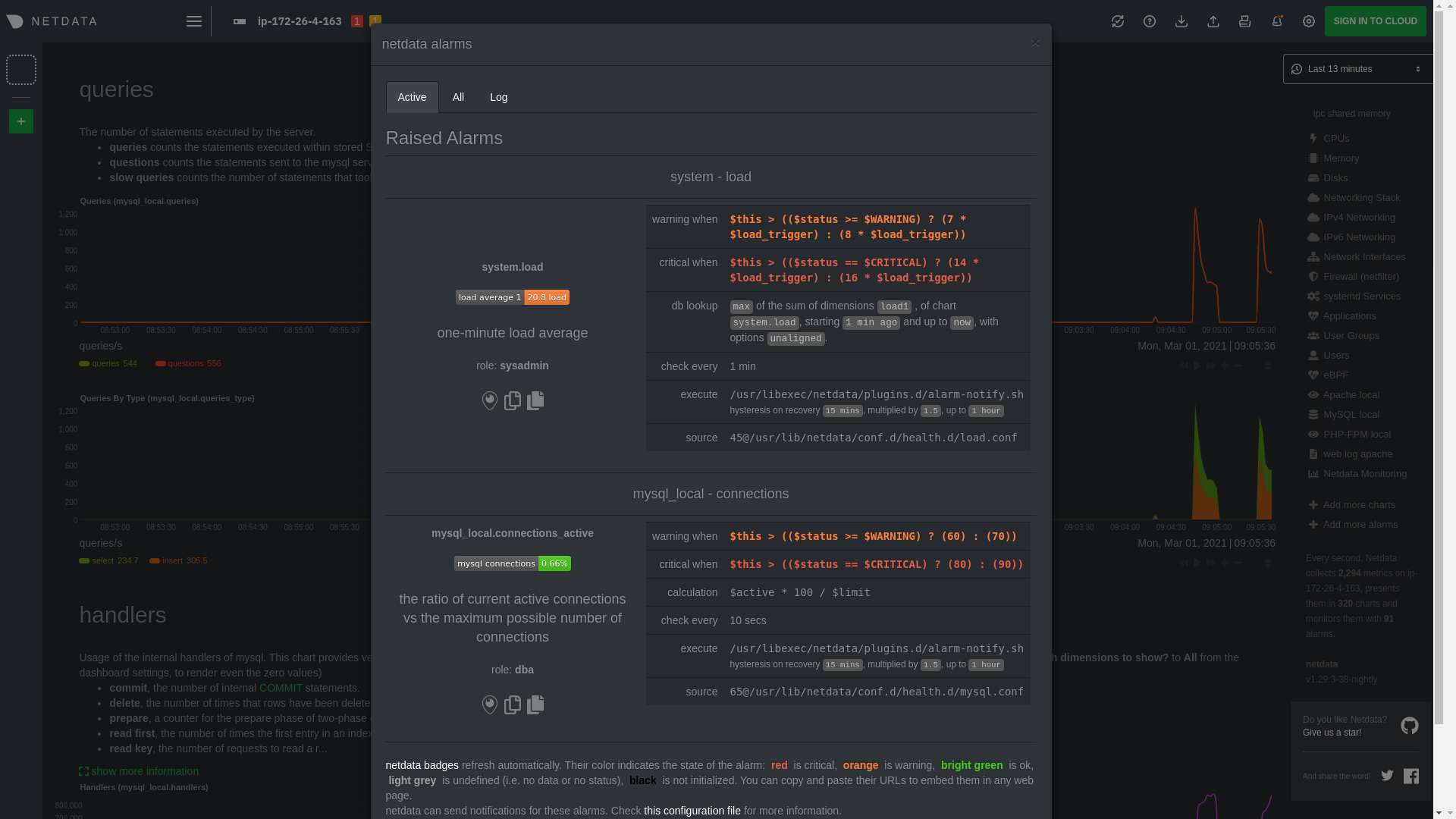
Task: Click the upload/share icon in toolbar
Action: (x=1213, y=20)
